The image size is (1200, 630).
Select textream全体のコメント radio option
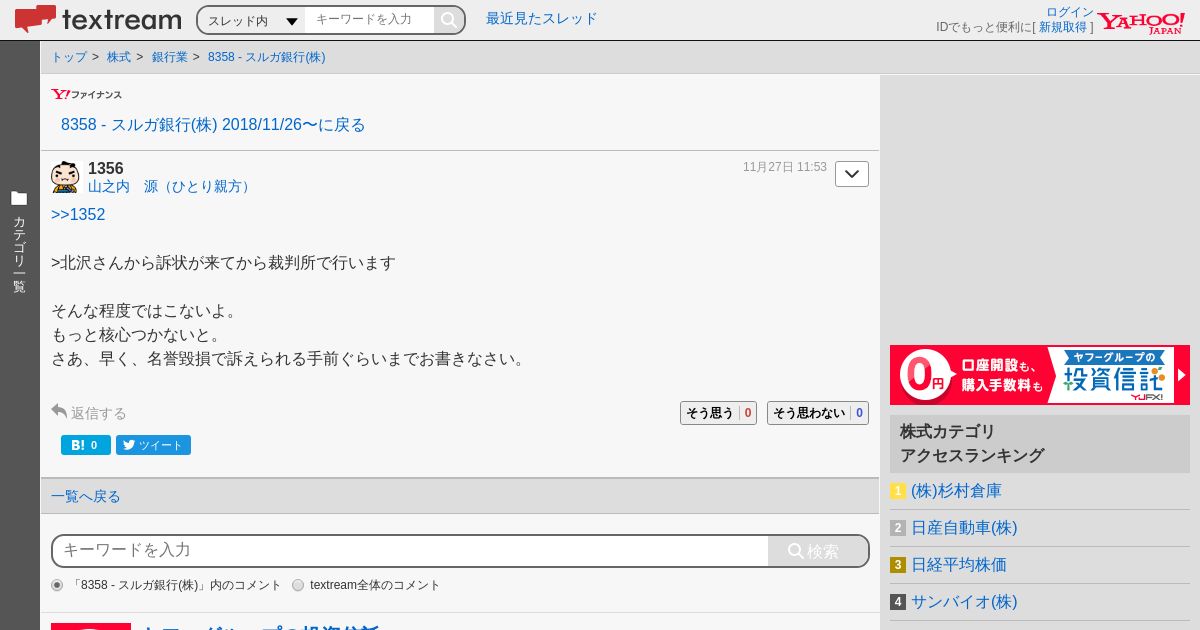298,585
